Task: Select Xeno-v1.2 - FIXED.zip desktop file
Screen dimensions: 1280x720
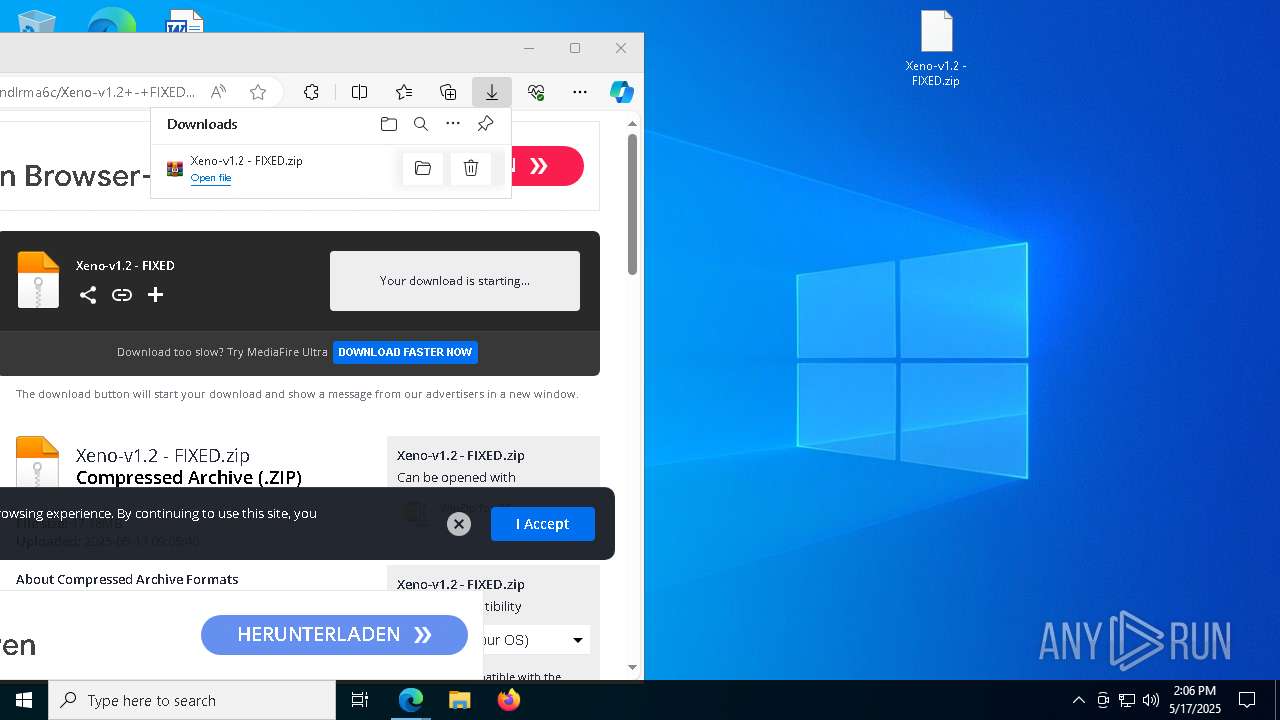Action: point(936,48)
